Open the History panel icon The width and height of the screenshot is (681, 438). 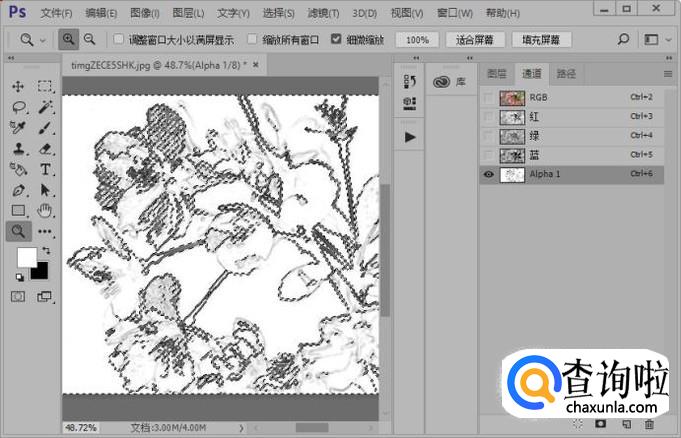(409, 81)
